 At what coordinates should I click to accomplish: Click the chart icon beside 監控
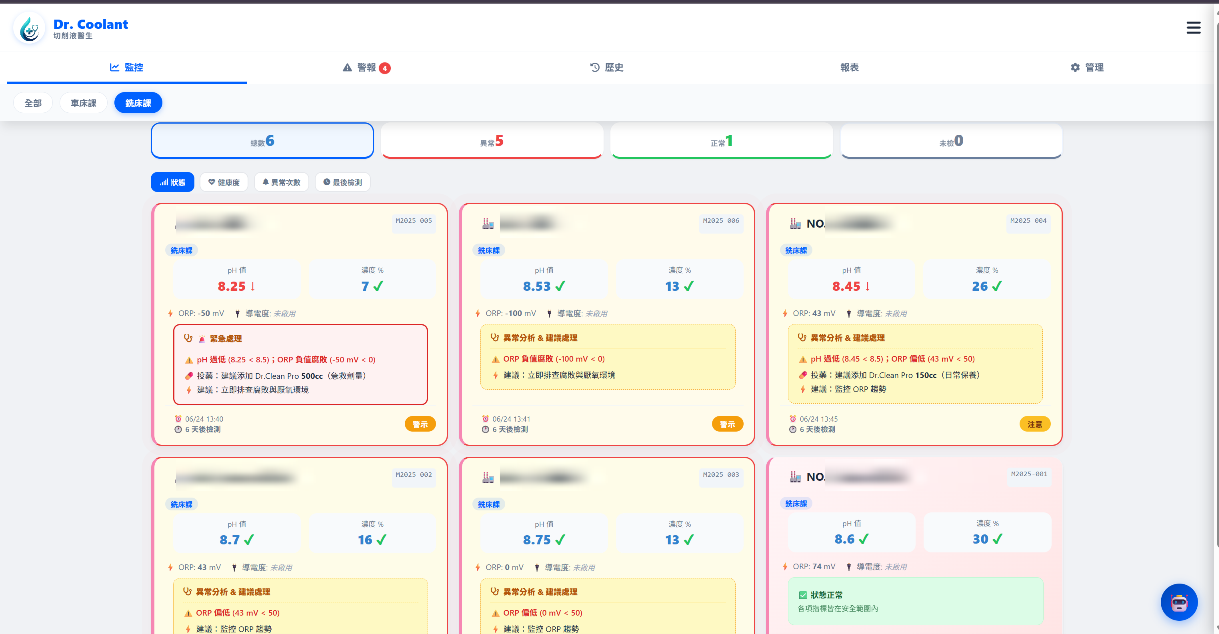pos(114,67)
